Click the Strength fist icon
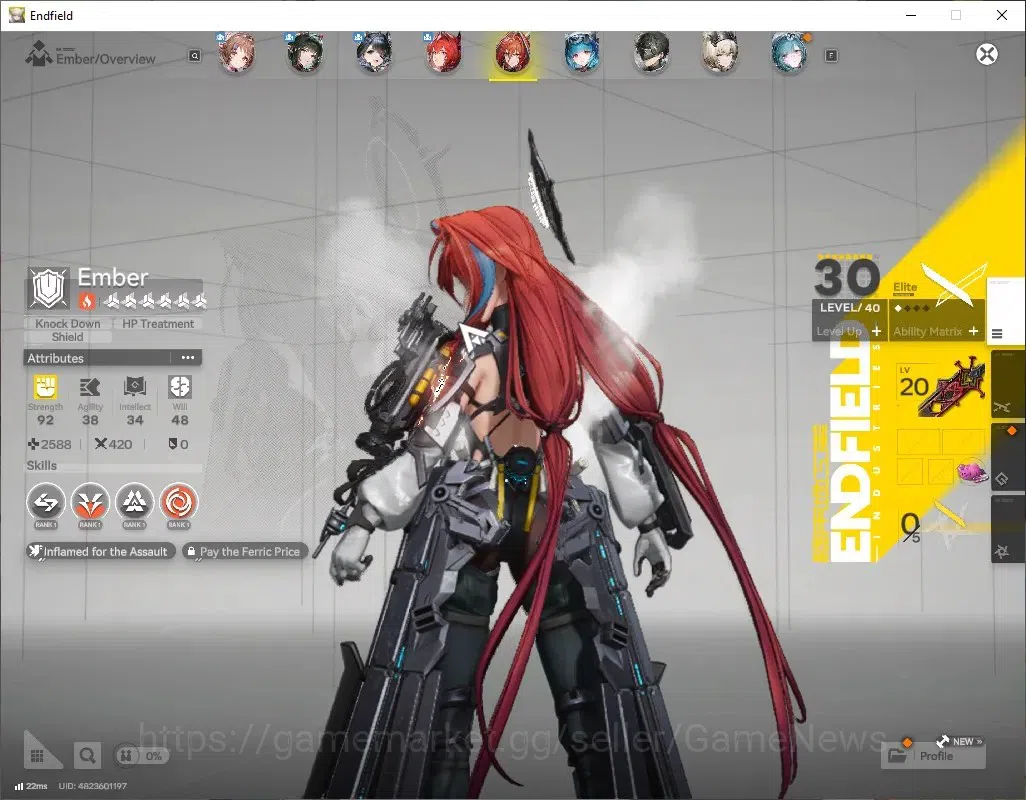This screenshot has width=1026, height=800. pos(45,387)
